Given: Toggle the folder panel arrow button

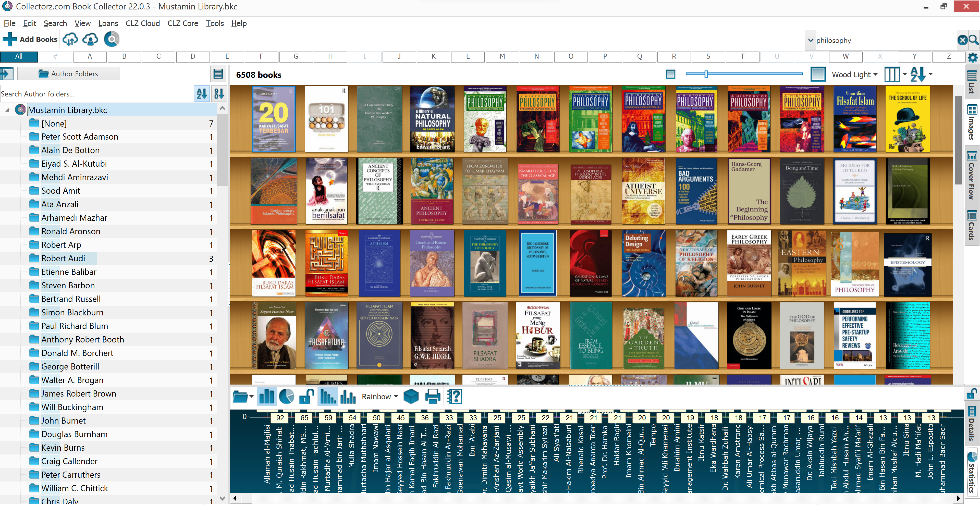Looking at the screenshot, I should pyautogui.click(x=7, y=74).
